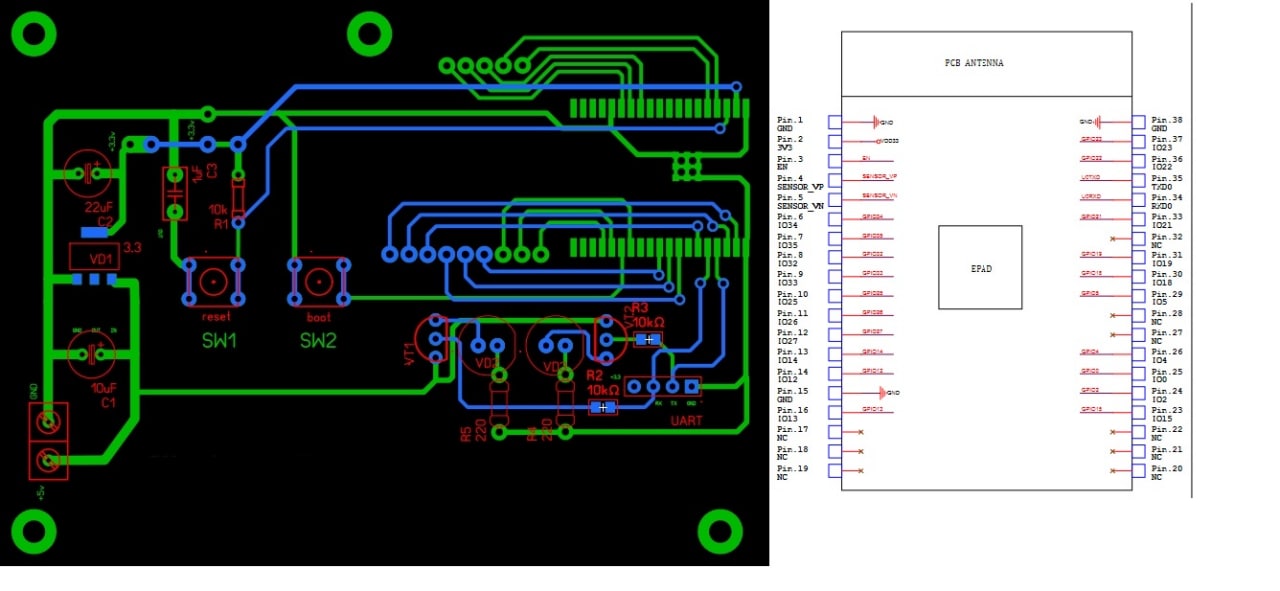Click the 'Pin.4 SENSOR_VP' label

tap(800, 182)
